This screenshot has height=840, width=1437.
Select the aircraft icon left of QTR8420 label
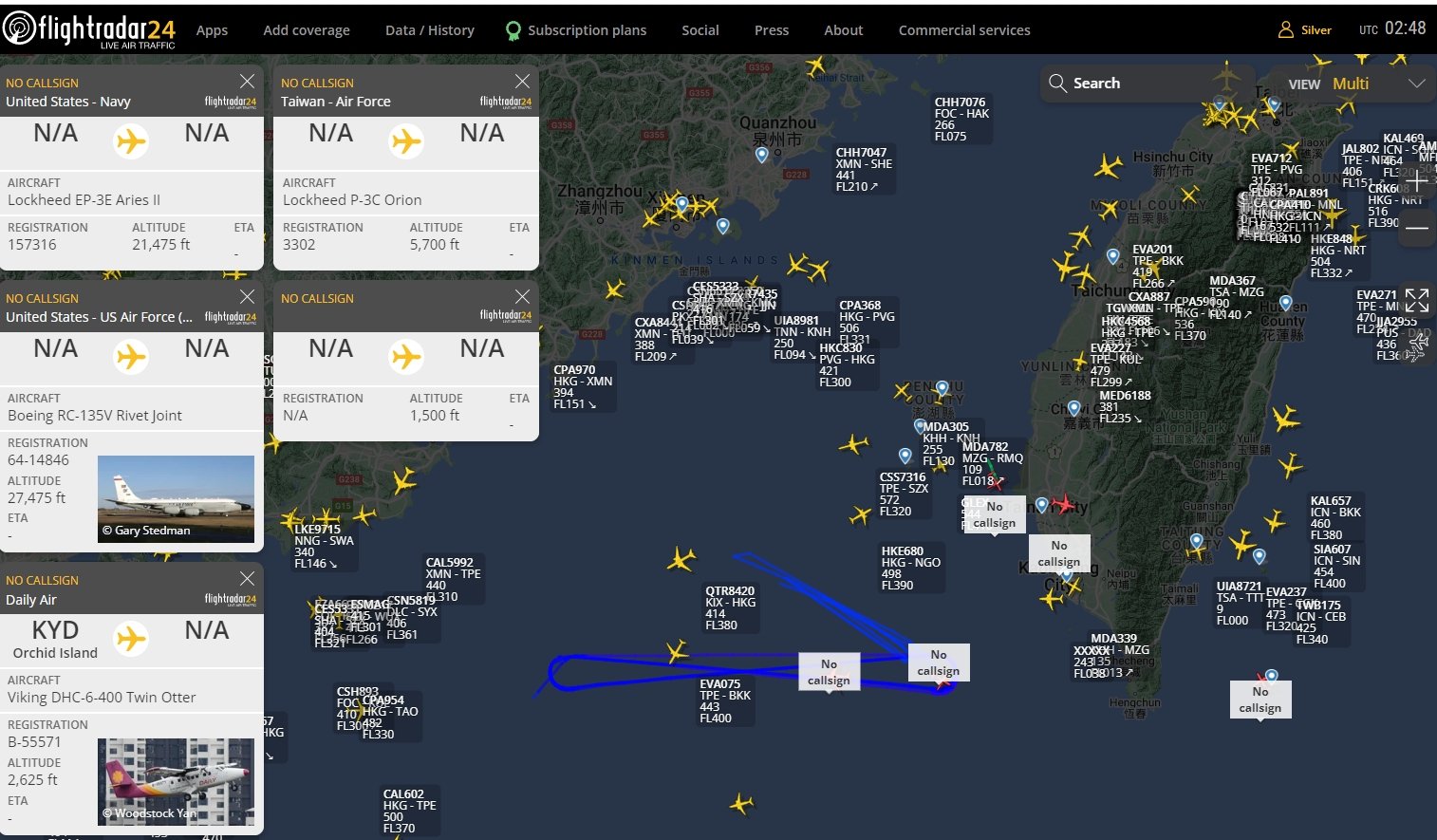tap(681, 559)
